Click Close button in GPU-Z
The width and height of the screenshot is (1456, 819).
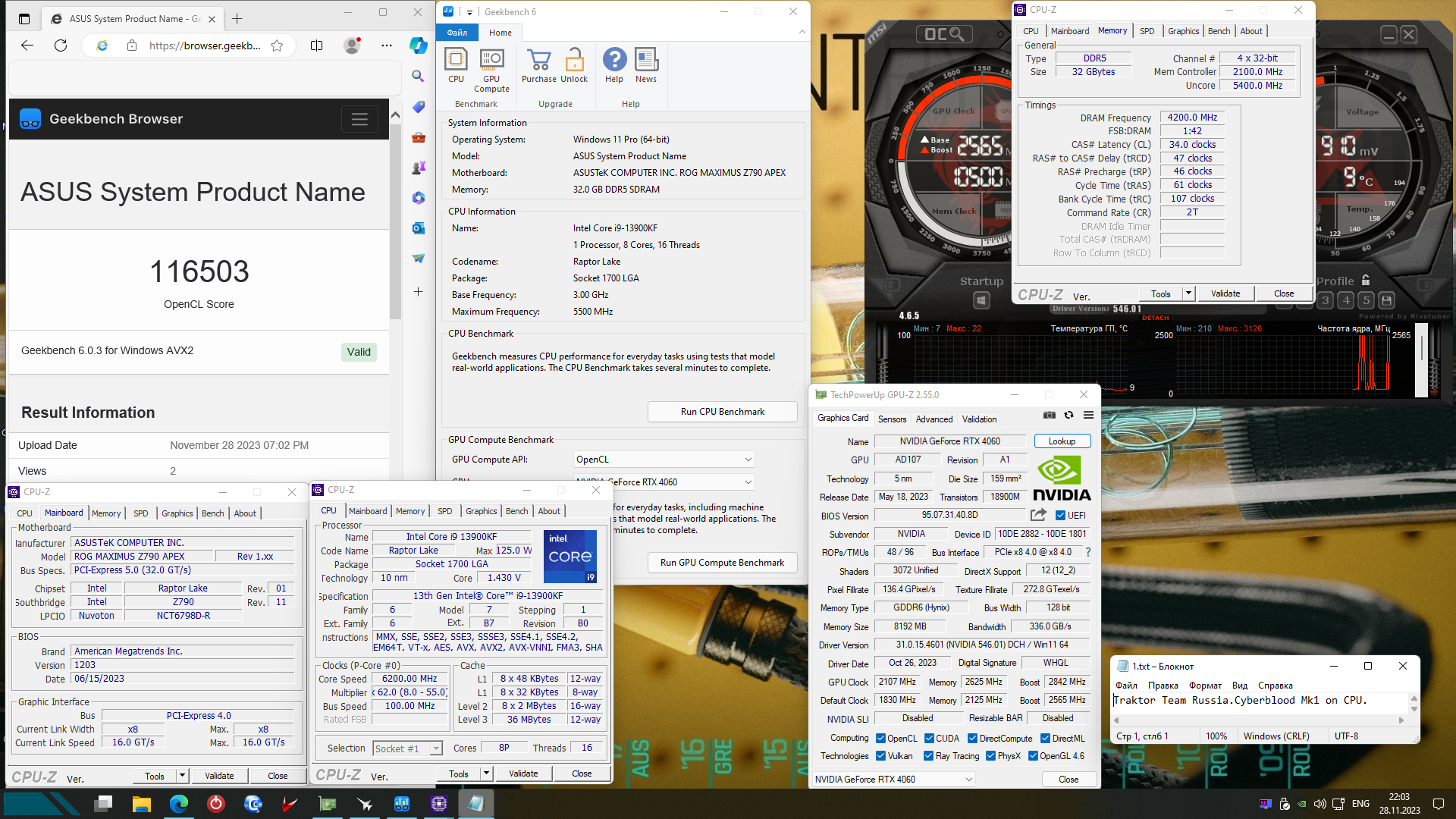coord(1068,780)
